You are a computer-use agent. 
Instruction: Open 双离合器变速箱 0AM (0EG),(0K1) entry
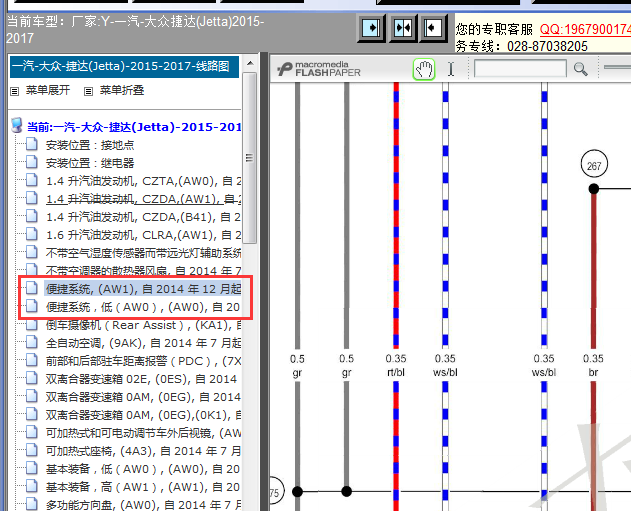tap(143, 415)
